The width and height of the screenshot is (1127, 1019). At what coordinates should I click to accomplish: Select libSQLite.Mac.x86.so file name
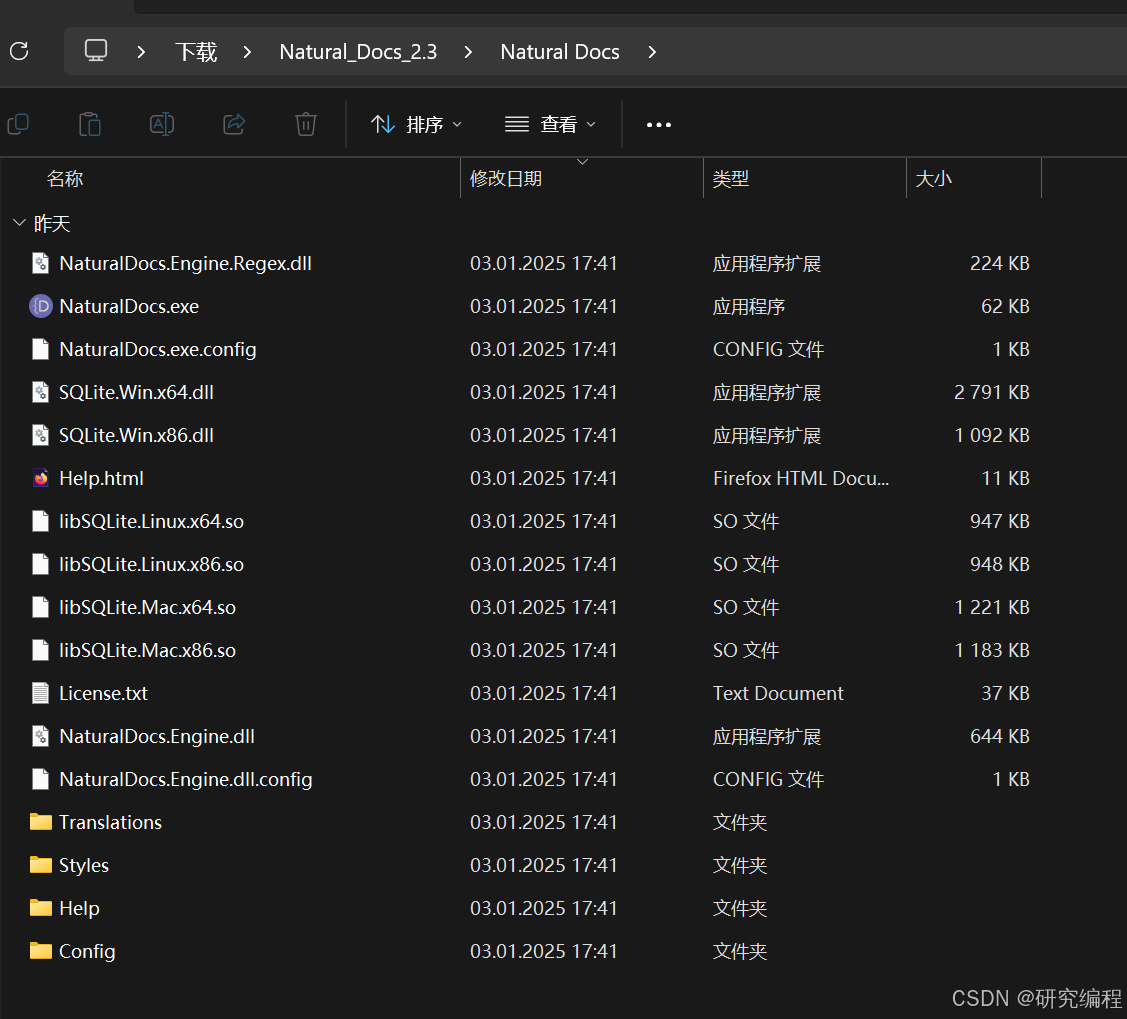pos(147,650)
